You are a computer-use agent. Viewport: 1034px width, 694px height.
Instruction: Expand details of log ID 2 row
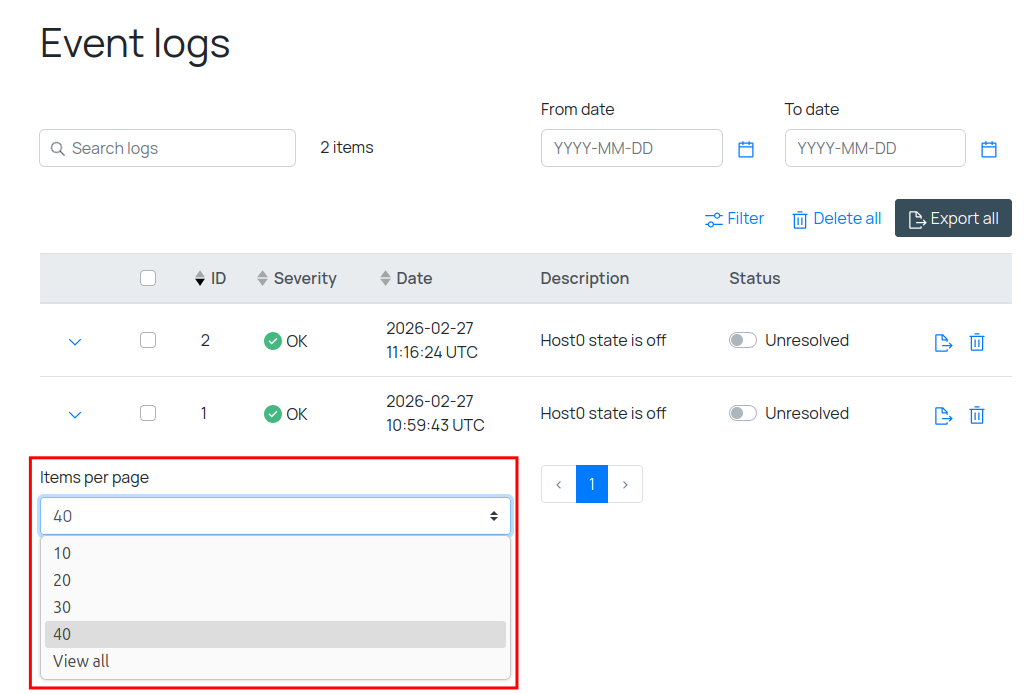[74, 342]
